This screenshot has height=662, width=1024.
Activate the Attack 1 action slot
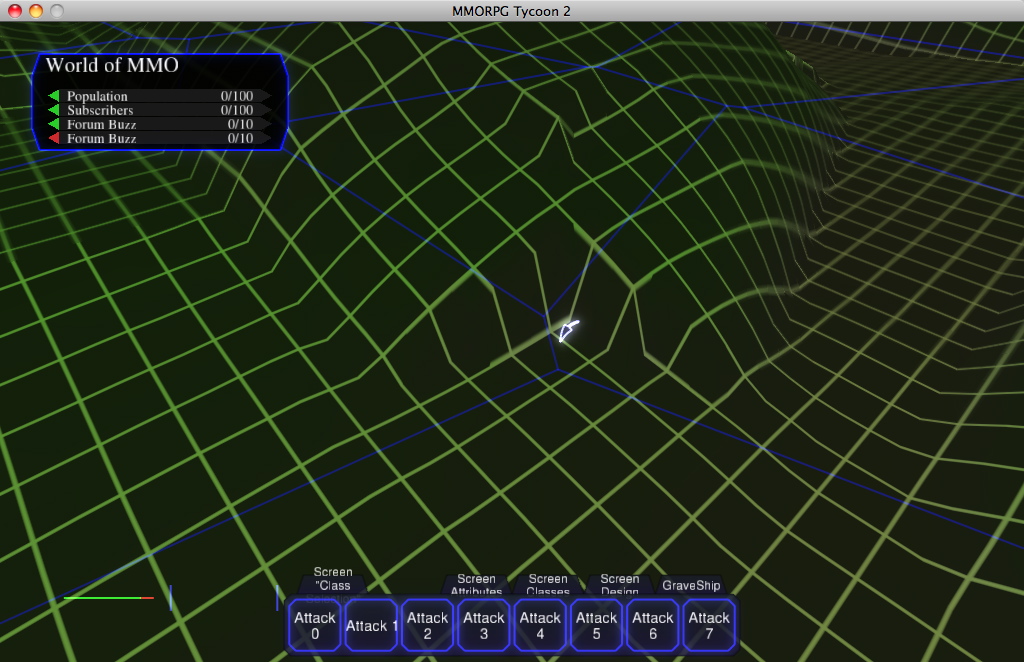pyautogui.click(x=371, y=625)
